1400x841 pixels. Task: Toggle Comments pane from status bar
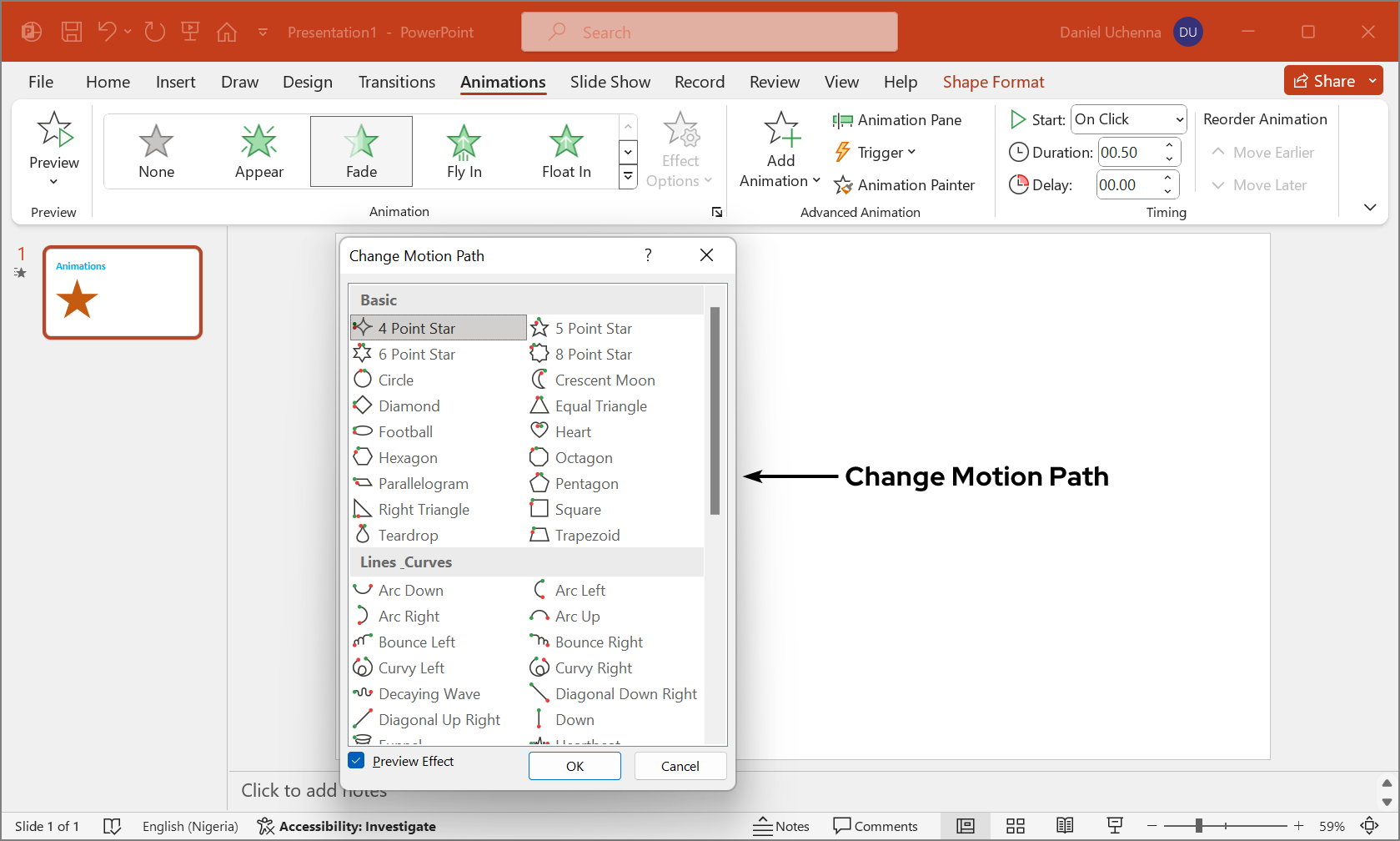pyautogui.click(x=876, y=826)
